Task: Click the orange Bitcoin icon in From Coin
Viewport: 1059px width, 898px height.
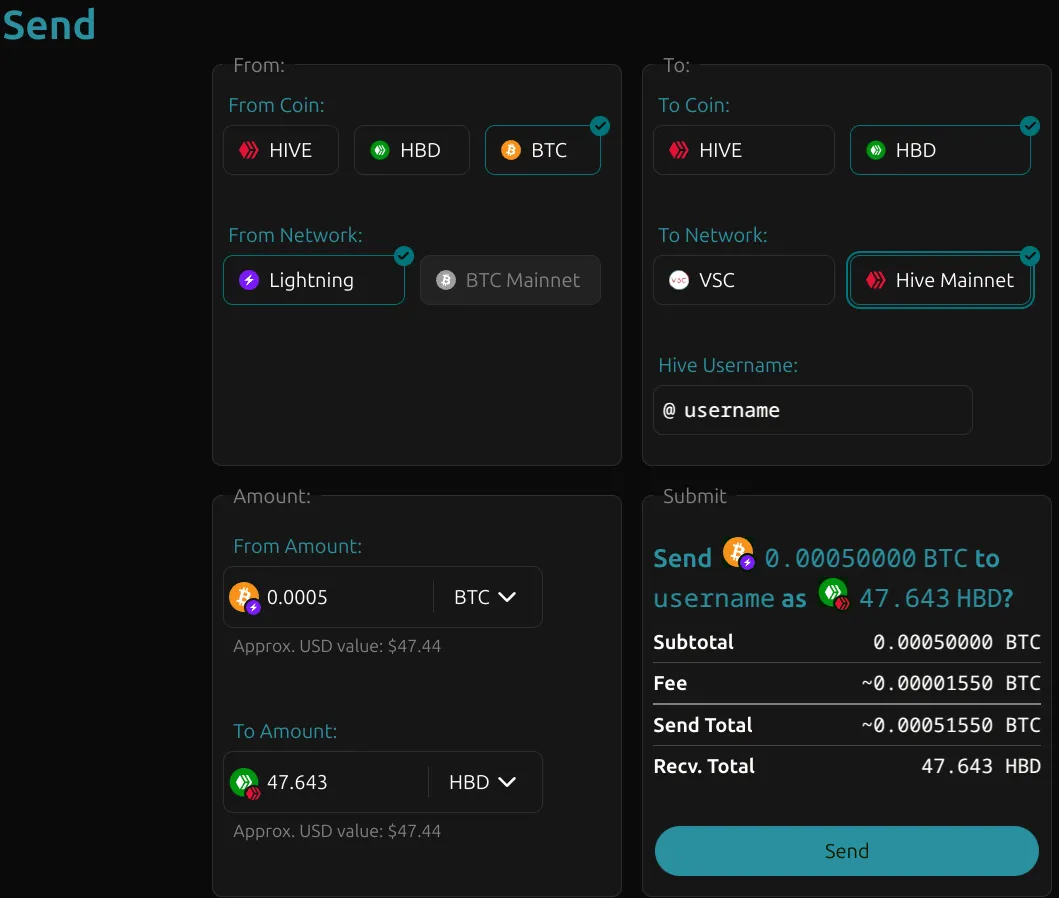Action: pos(511,150)
